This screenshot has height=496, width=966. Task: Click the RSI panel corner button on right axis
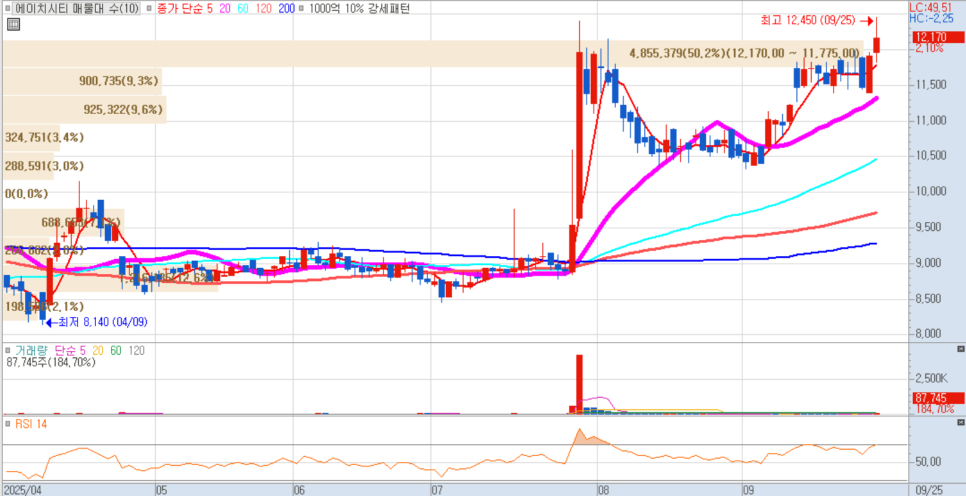[x=960, y=423]
